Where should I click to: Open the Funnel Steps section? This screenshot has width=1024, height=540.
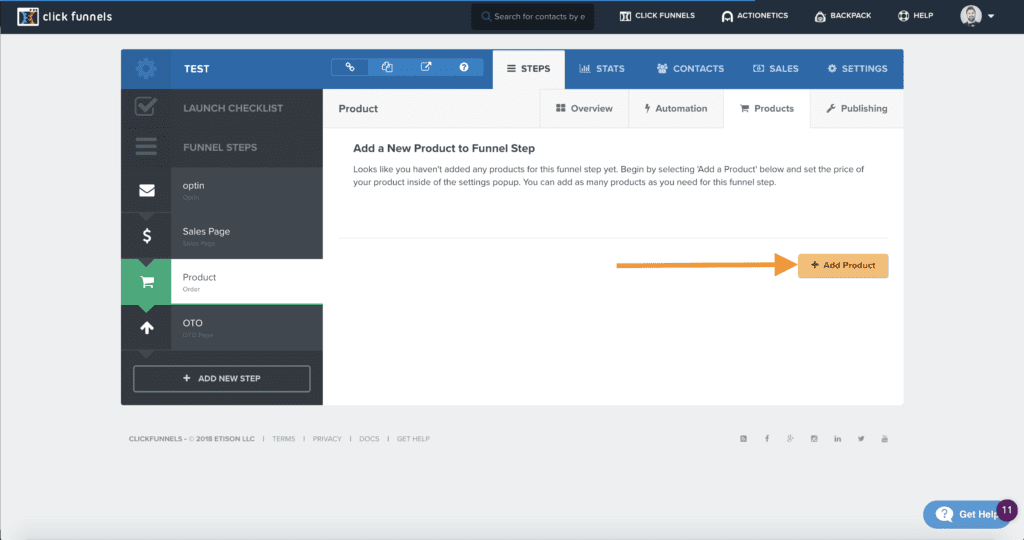[222, 148]
